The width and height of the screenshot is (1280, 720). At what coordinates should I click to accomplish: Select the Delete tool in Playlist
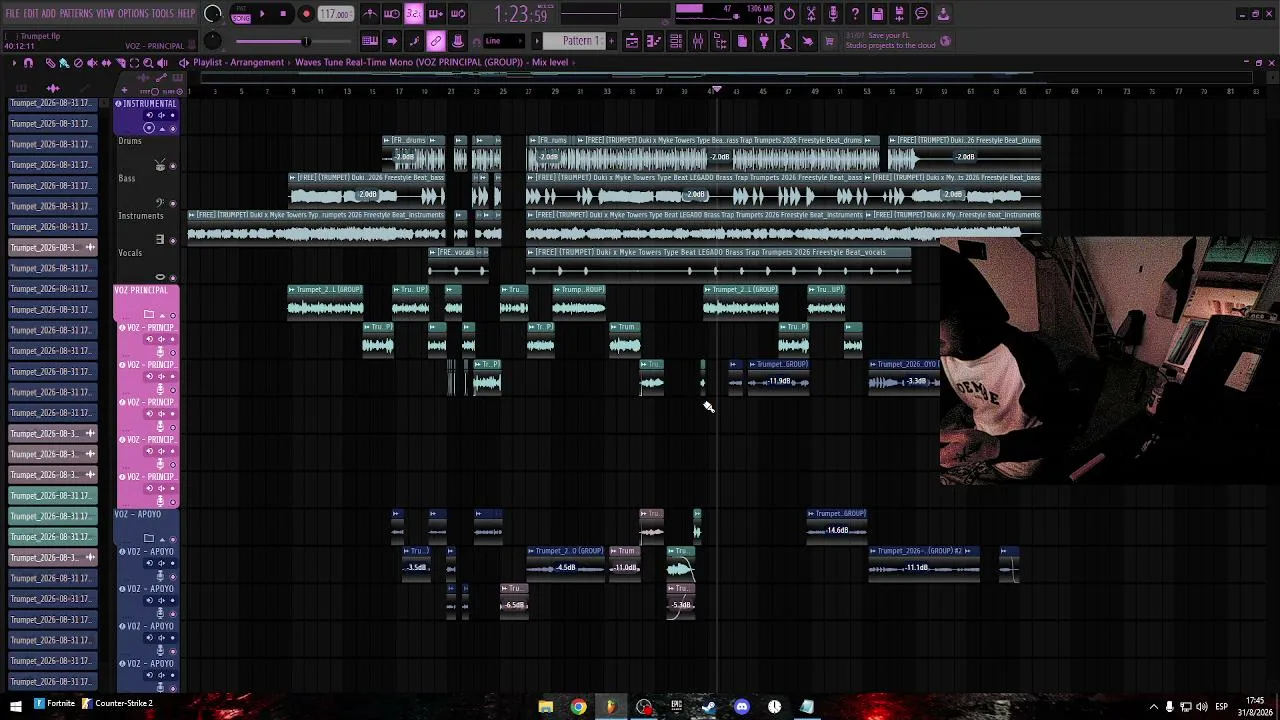tap(78, 63)
